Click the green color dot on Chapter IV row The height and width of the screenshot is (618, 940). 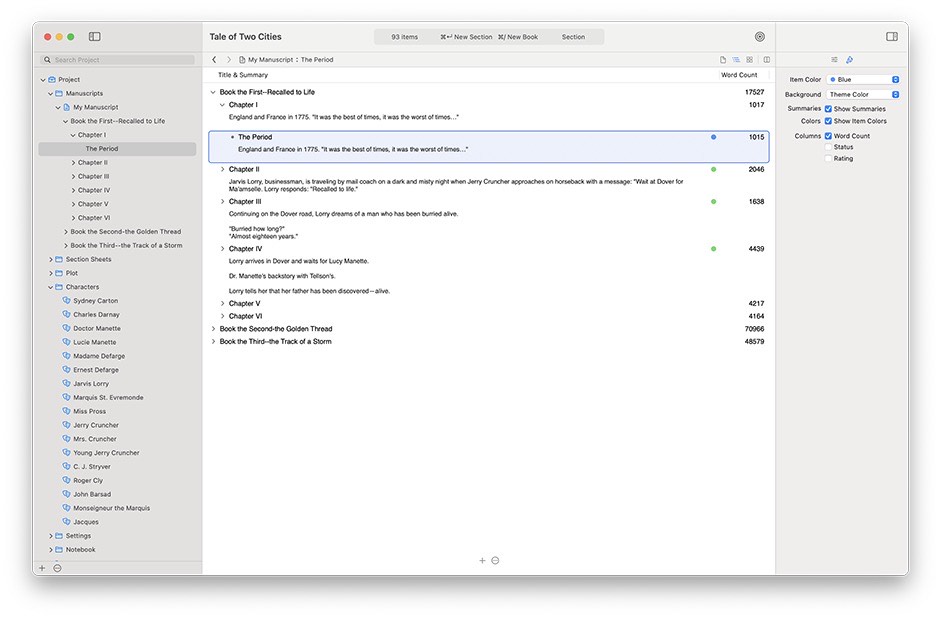[713, 248]
